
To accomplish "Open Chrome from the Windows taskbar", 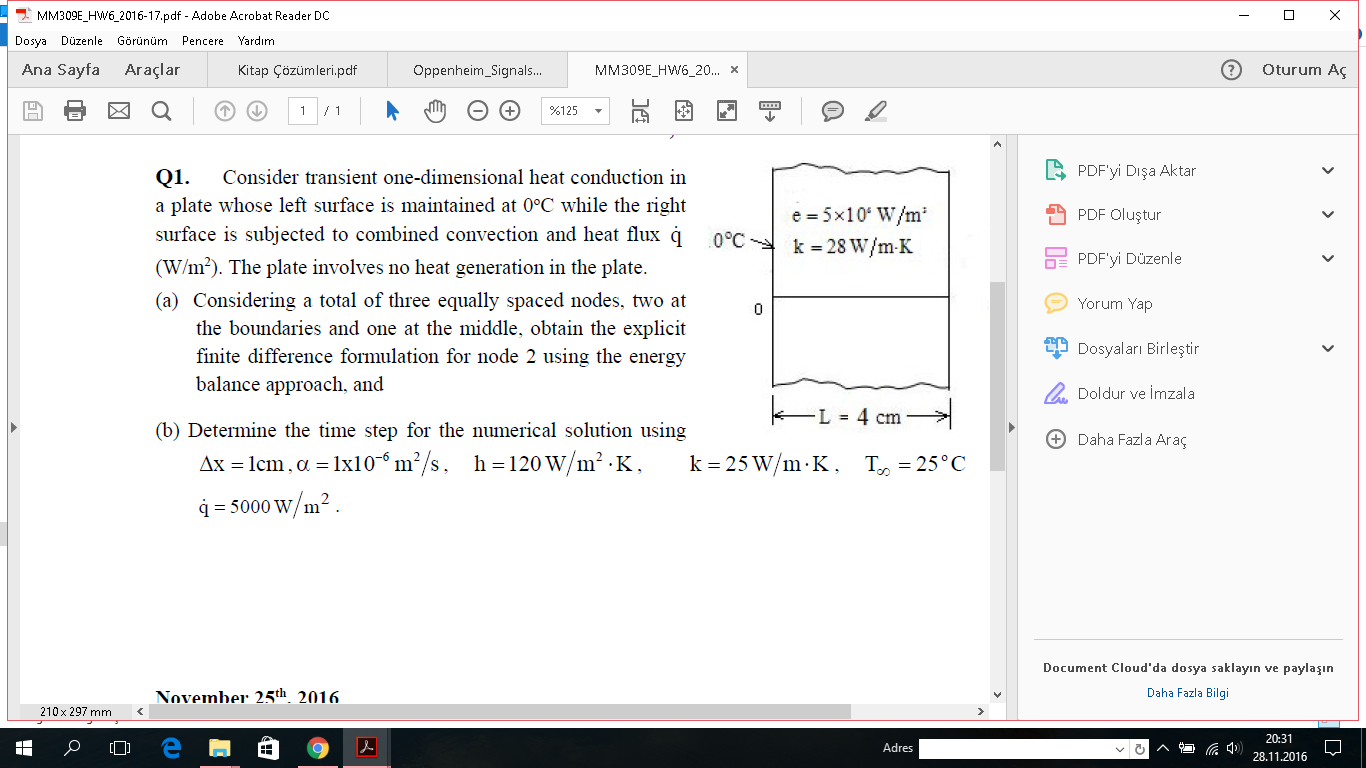I will pyautogui.click(x=317, y=748).
